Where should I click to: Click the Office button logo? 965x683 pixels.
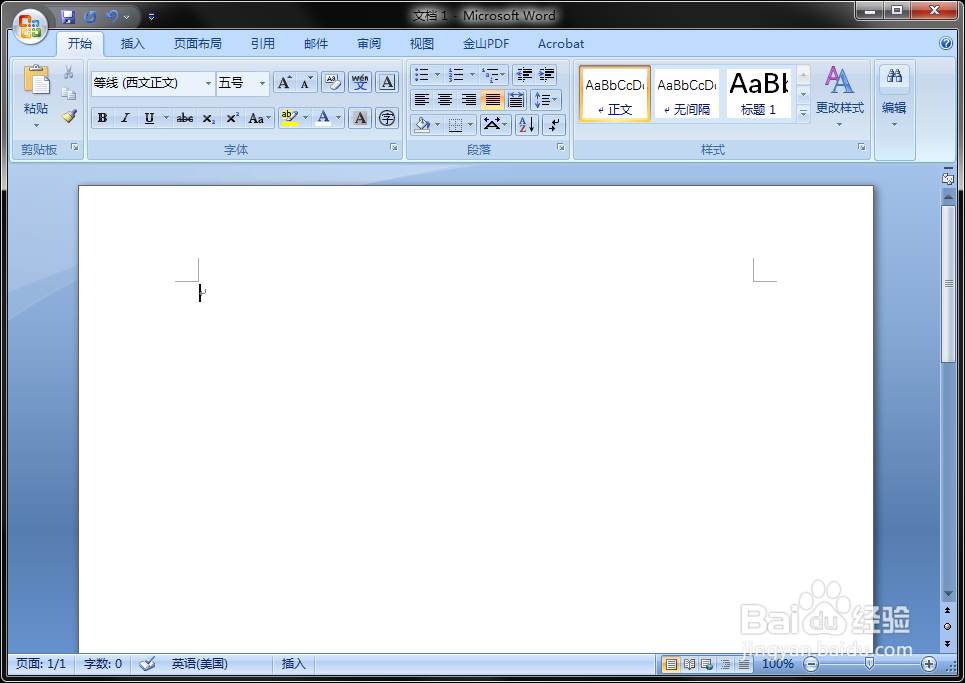pyautogui.click(x=30, y=27)
